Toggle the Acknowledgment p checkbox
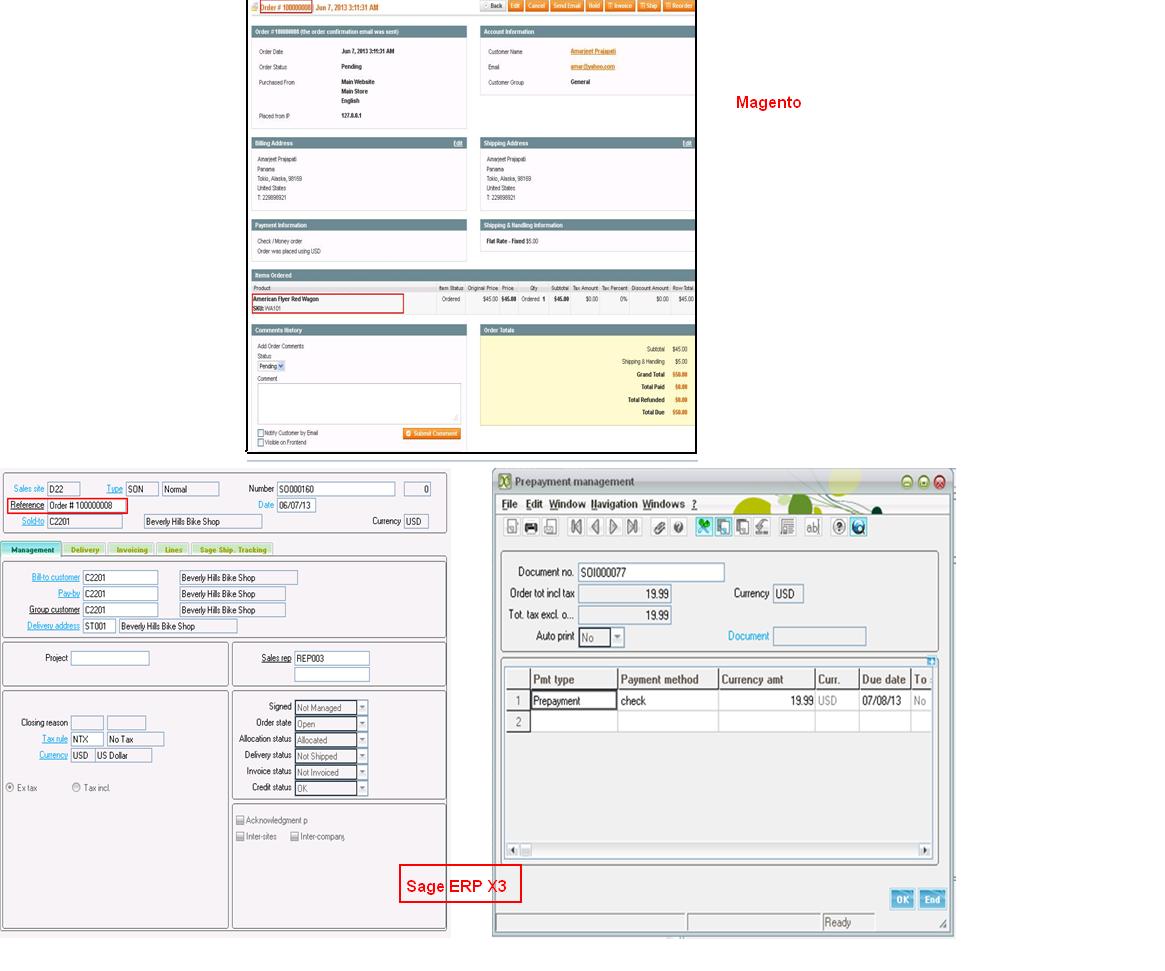The image size is (1165, 971). pyautogui.click(x=240, y=820)
